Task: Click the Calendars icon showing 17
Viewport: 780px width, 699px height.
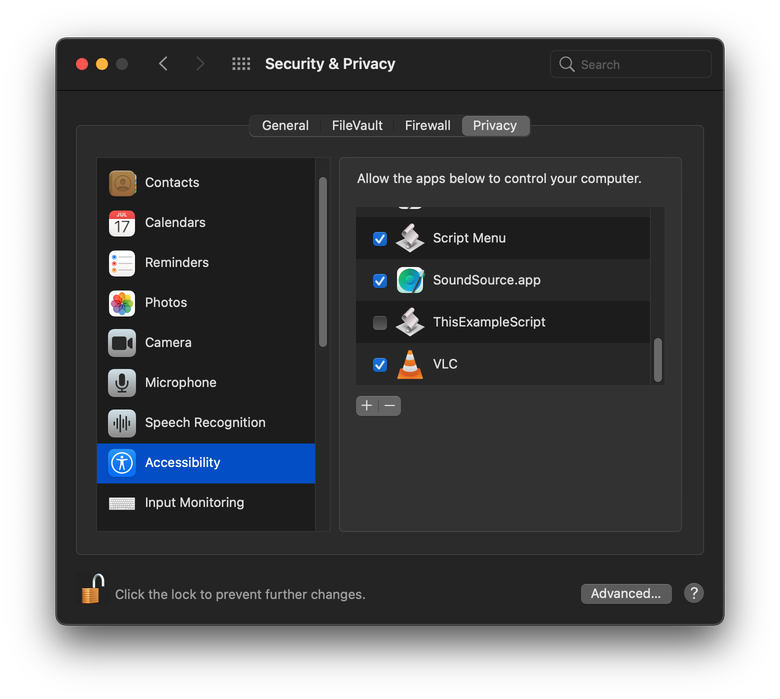Action: (x=122, y=223)
